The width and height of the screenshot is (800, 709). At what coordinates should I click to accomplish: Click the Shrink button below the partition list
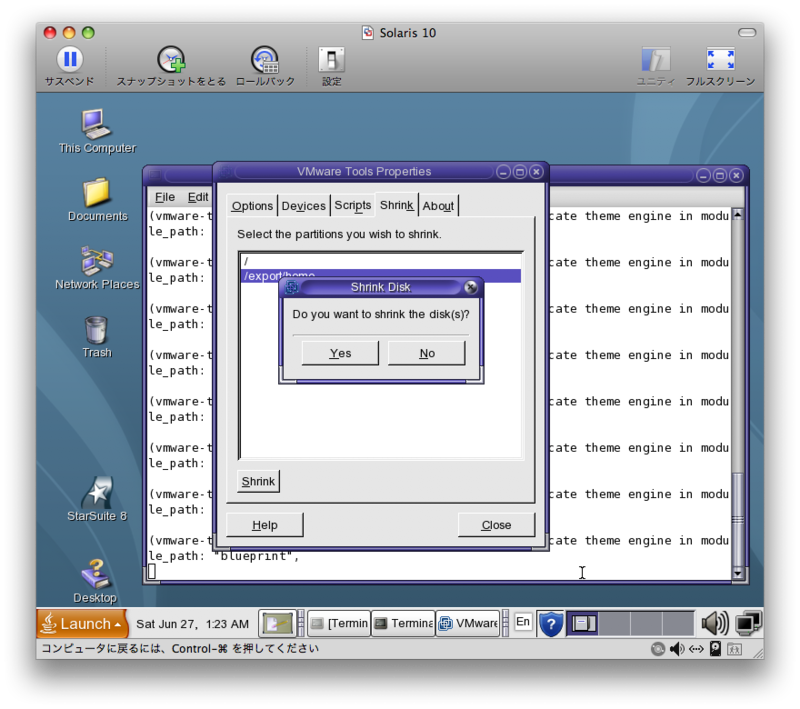(x=258, y=481)
